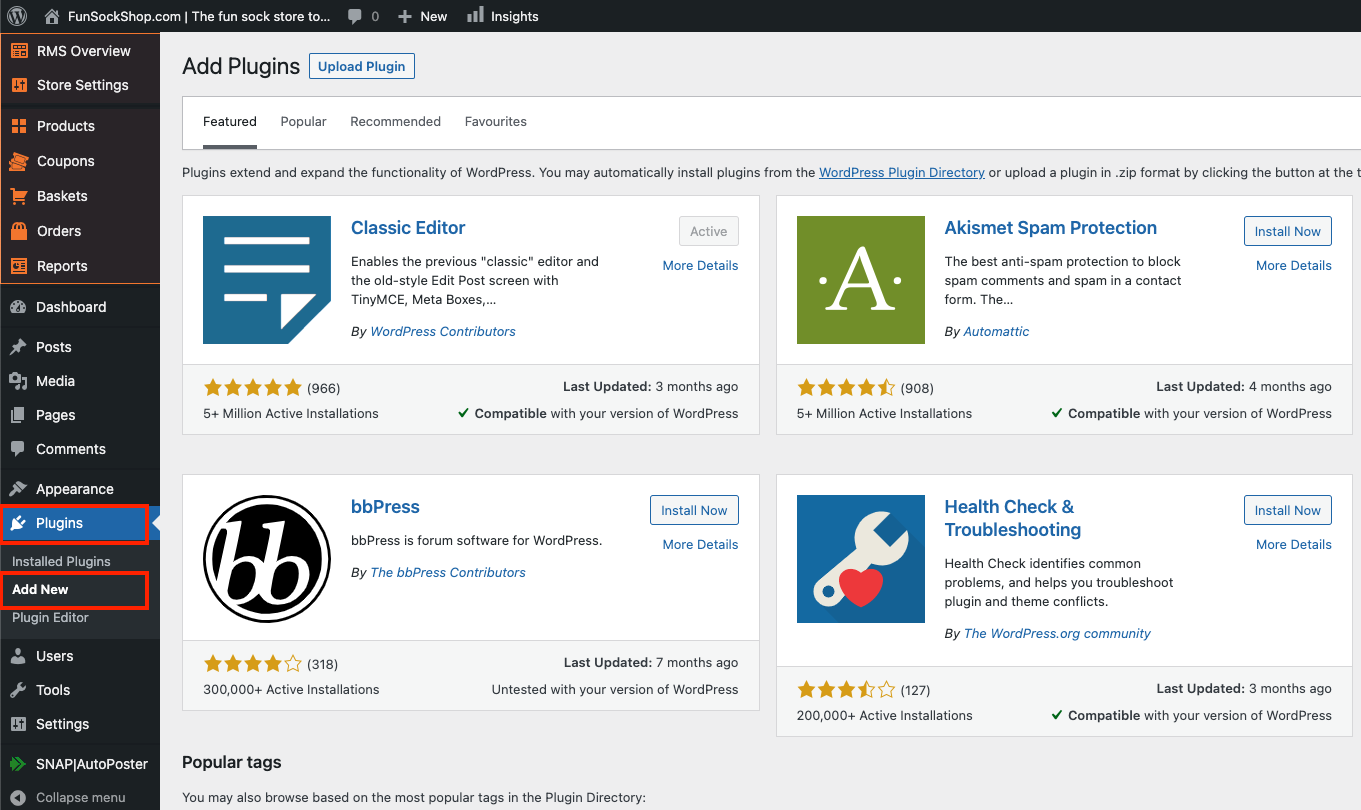Open the Classic Editor title link
This screenshot has height=810, width=1361.
(408, 228)
